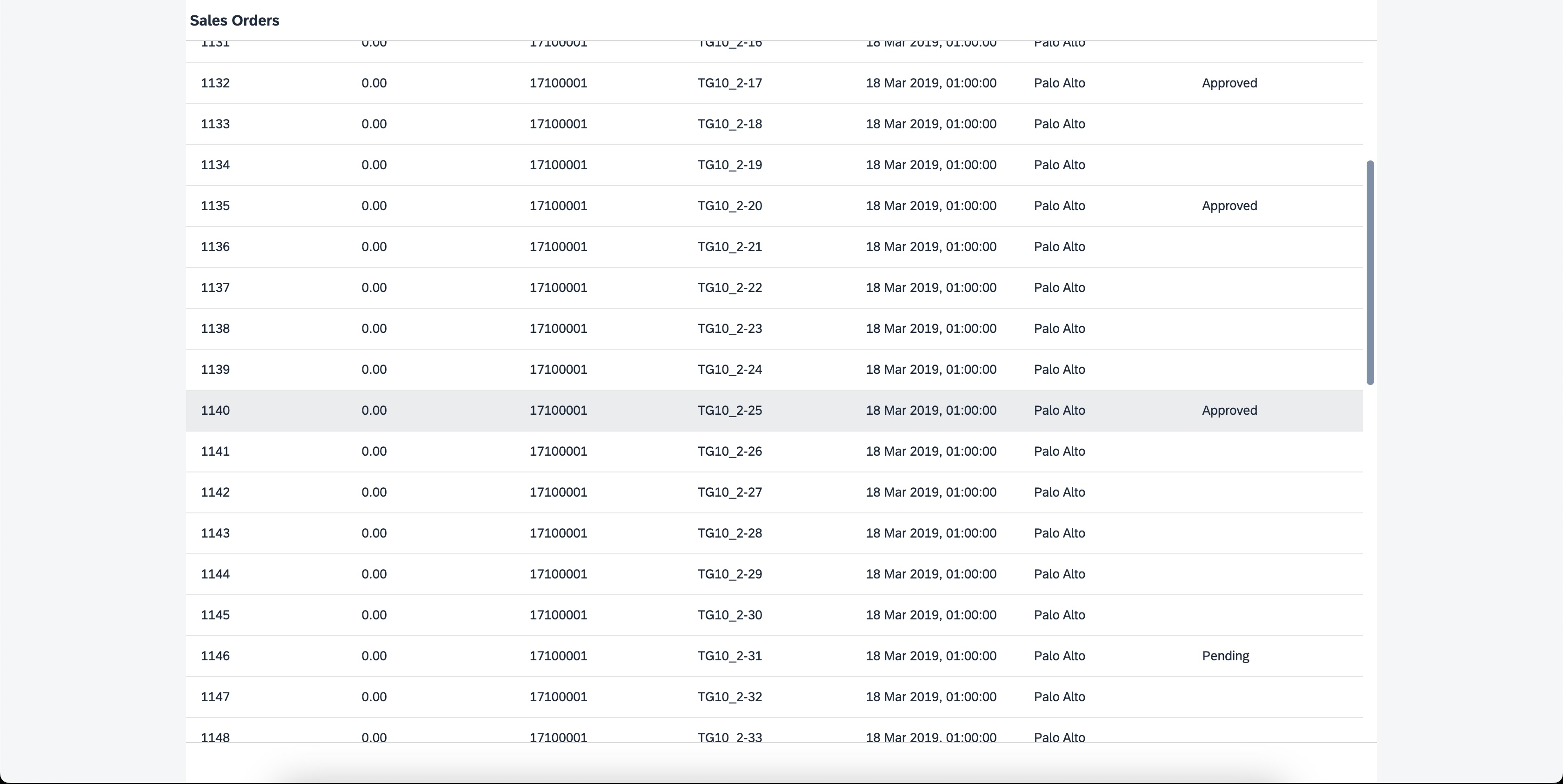Image resolution: width=1563 pixels, height=784 pixels.
Task: Click sales order ID 1135
Action: (x=215, y=206)
